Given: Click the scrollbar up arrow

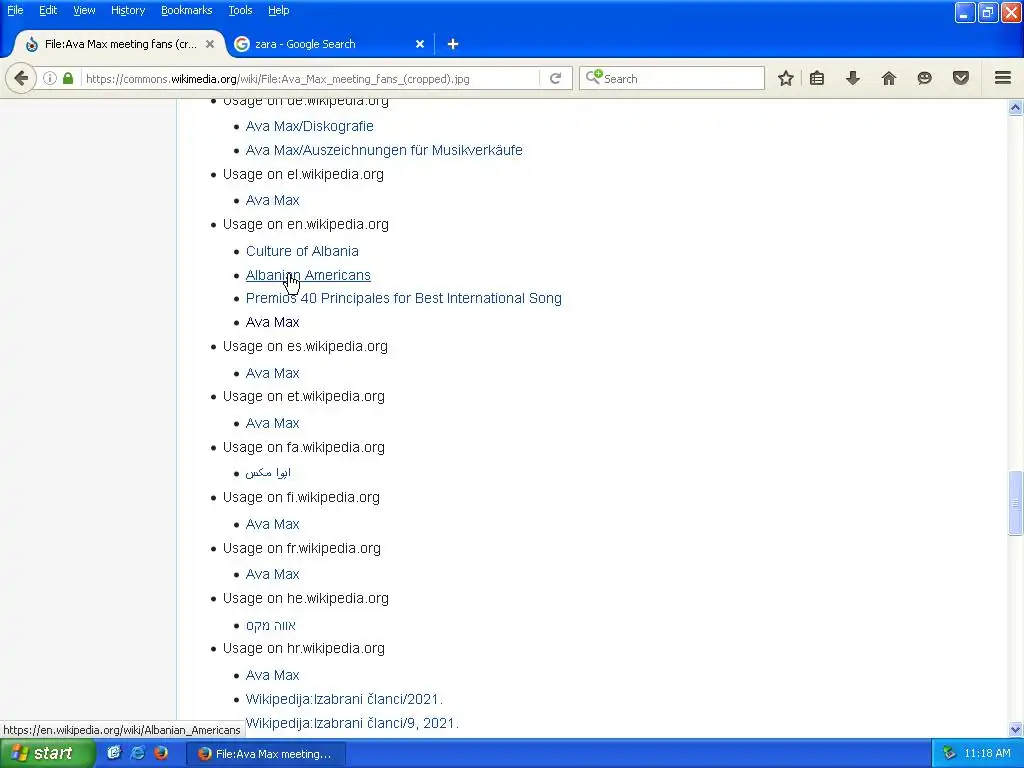Looking at the screenshot, I should [x=1015, y=107].
